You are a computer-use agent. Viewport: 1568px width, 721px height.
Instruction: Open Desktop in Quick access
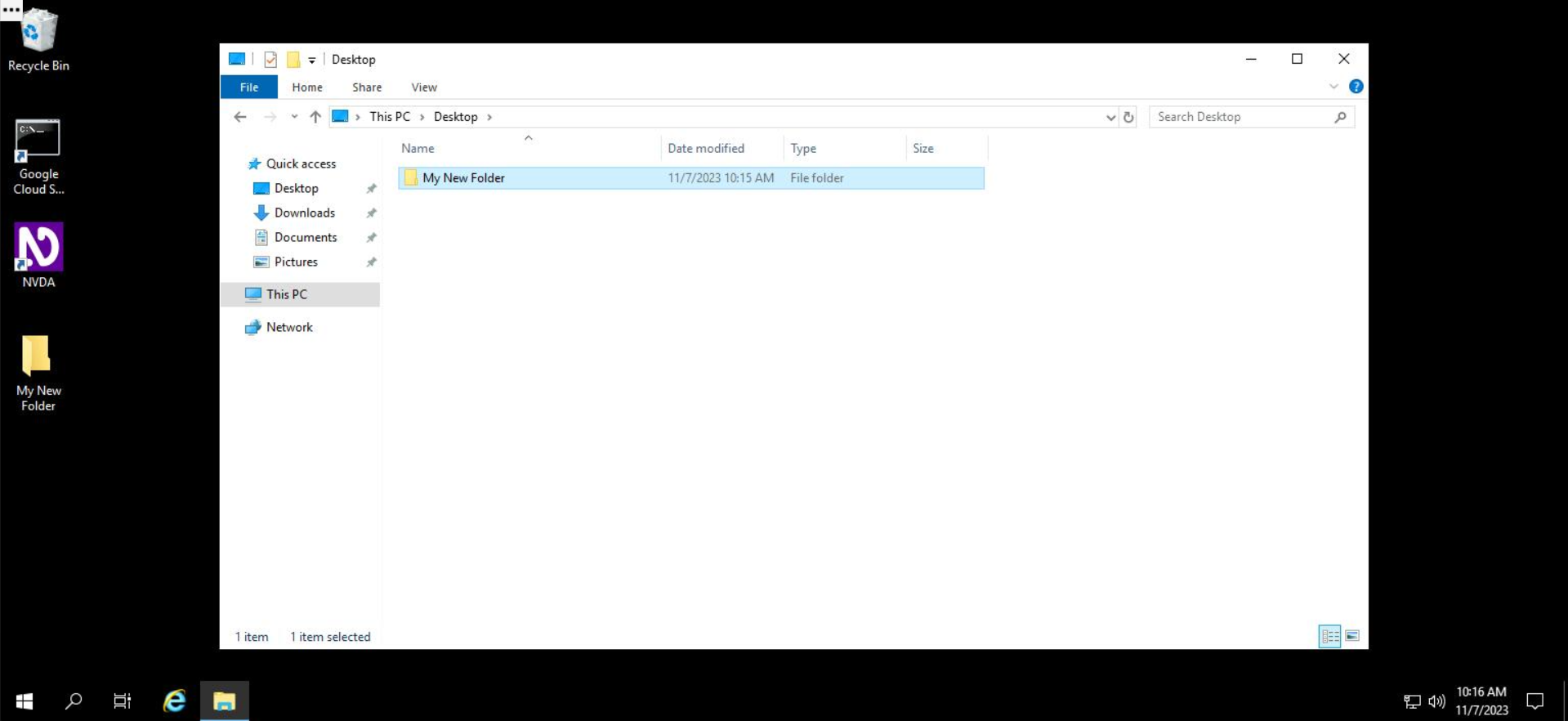point(296,188)
